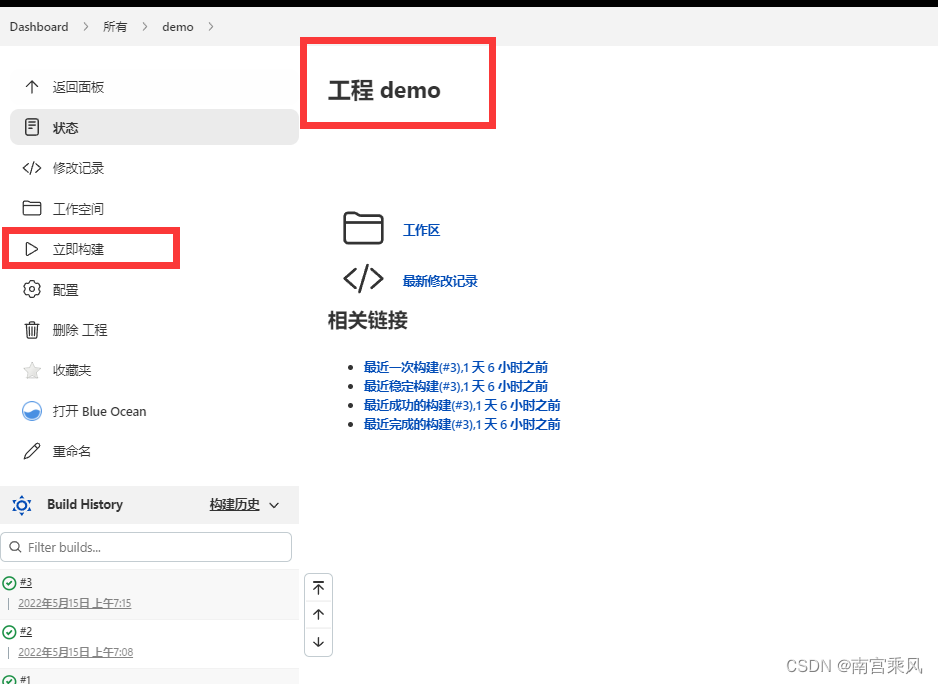Screen dimensions: 938x684
Task: Open 最近成功的构建(#3) link
Action: click(x=462, y=406)
